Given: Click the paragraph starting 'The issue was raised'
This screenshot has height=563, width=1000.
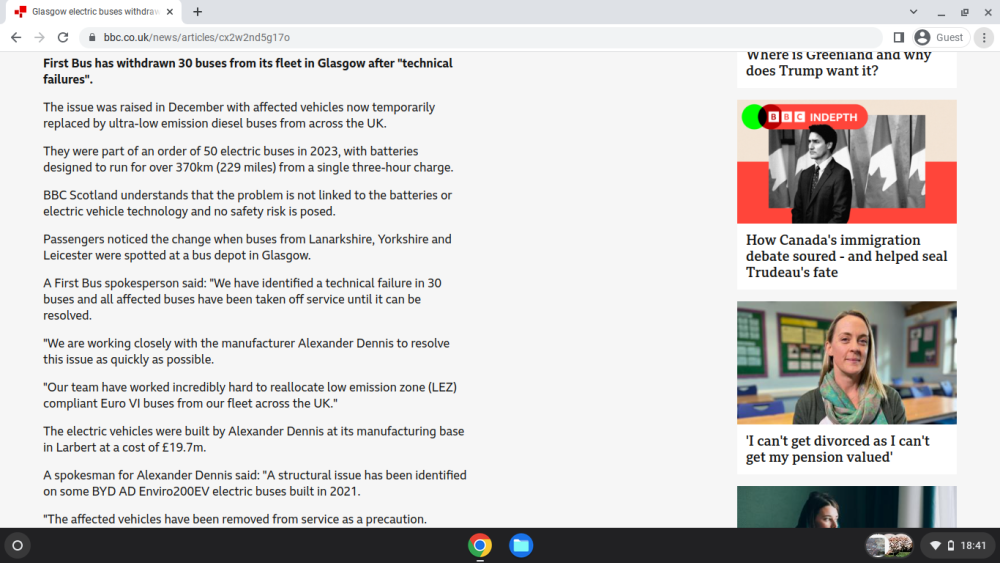Looking at the screenshot, I should click(x=239, y=115).
